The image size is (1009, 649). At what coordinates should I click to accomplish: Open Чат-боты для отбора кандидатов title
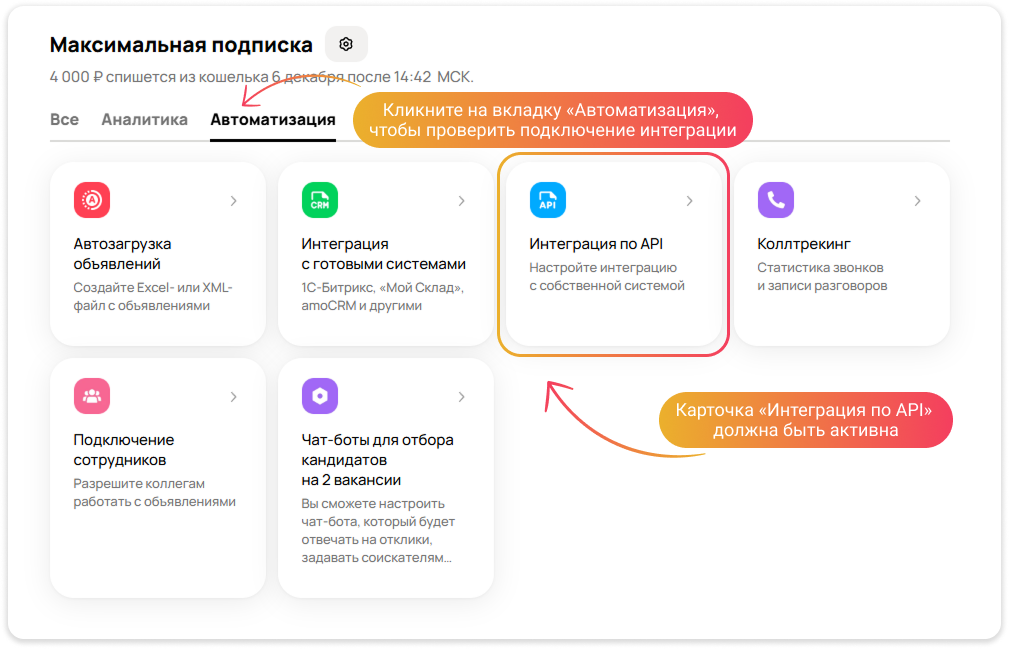pos(377,460)
